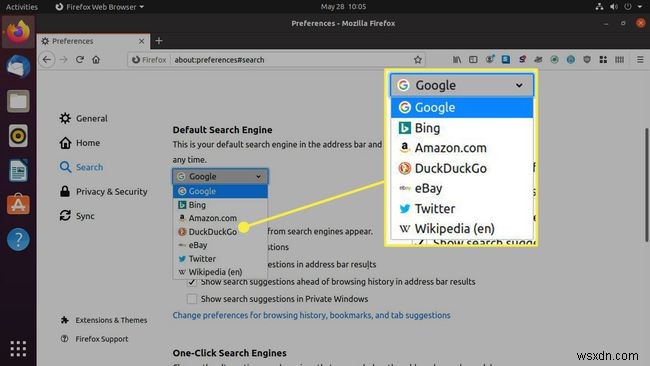Click the preferences page vertical scrollbar
Viewport: 650px width, 366px height.
point(646,185)
